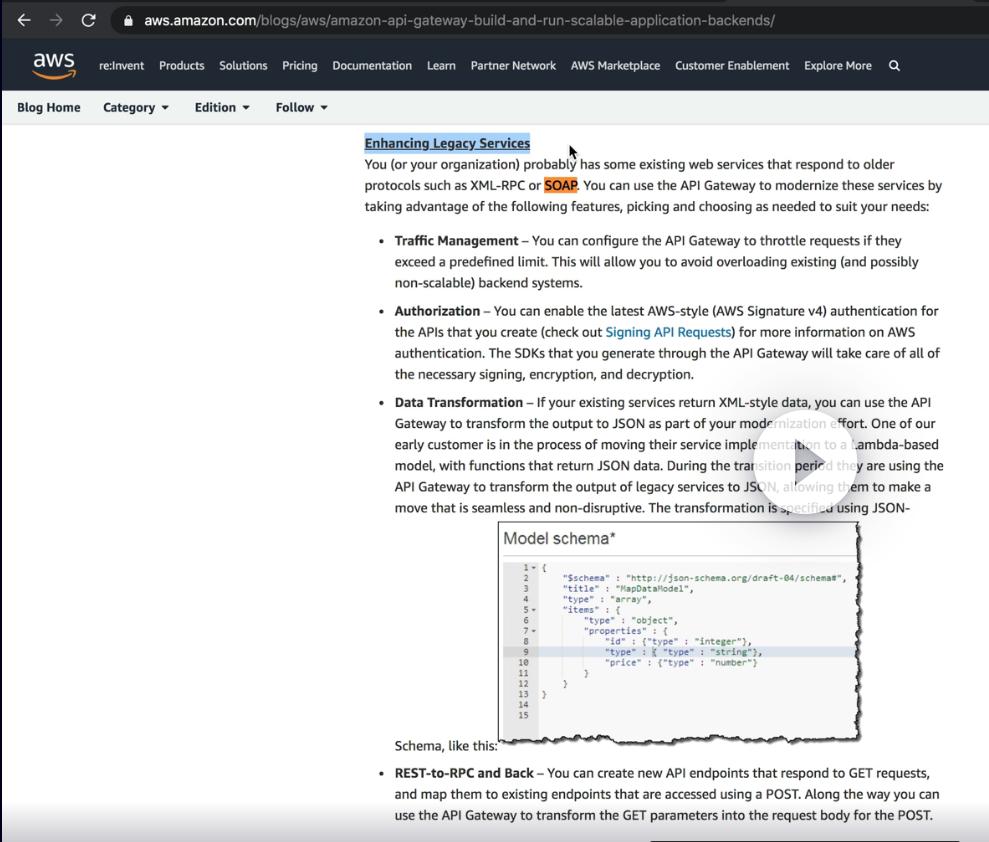Open the AWS logo home link
Viewport: 989px width, 842px height.
pyautogui.click(x=54, y=66)
